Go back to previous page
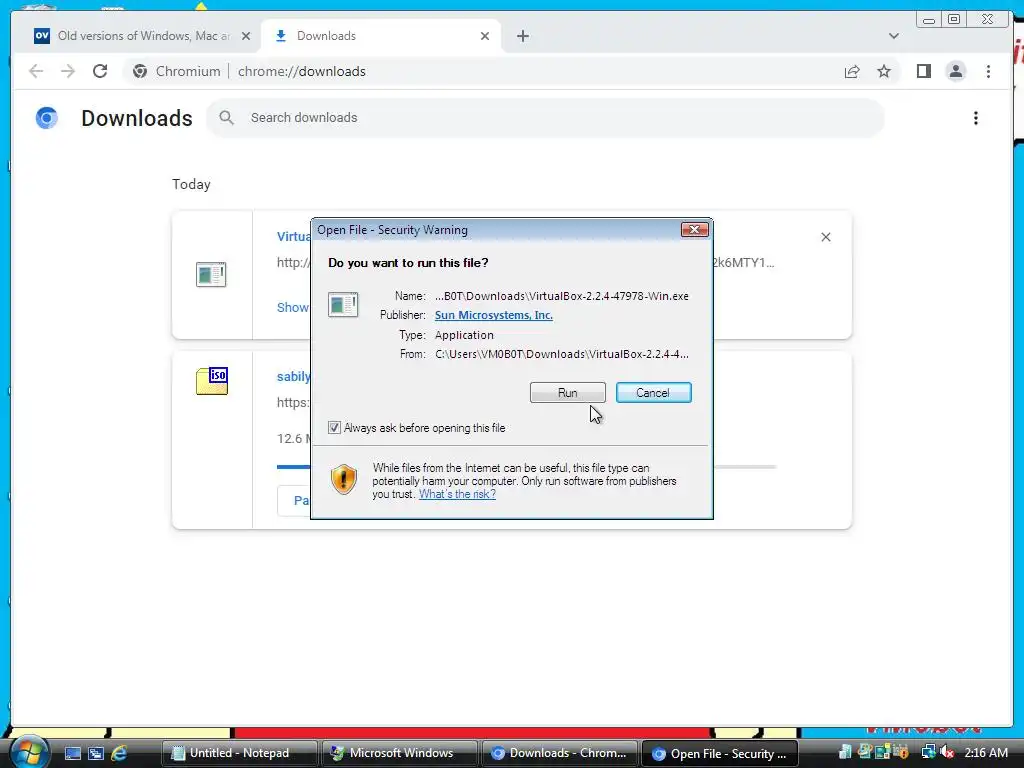 click(x=36, y=71)
